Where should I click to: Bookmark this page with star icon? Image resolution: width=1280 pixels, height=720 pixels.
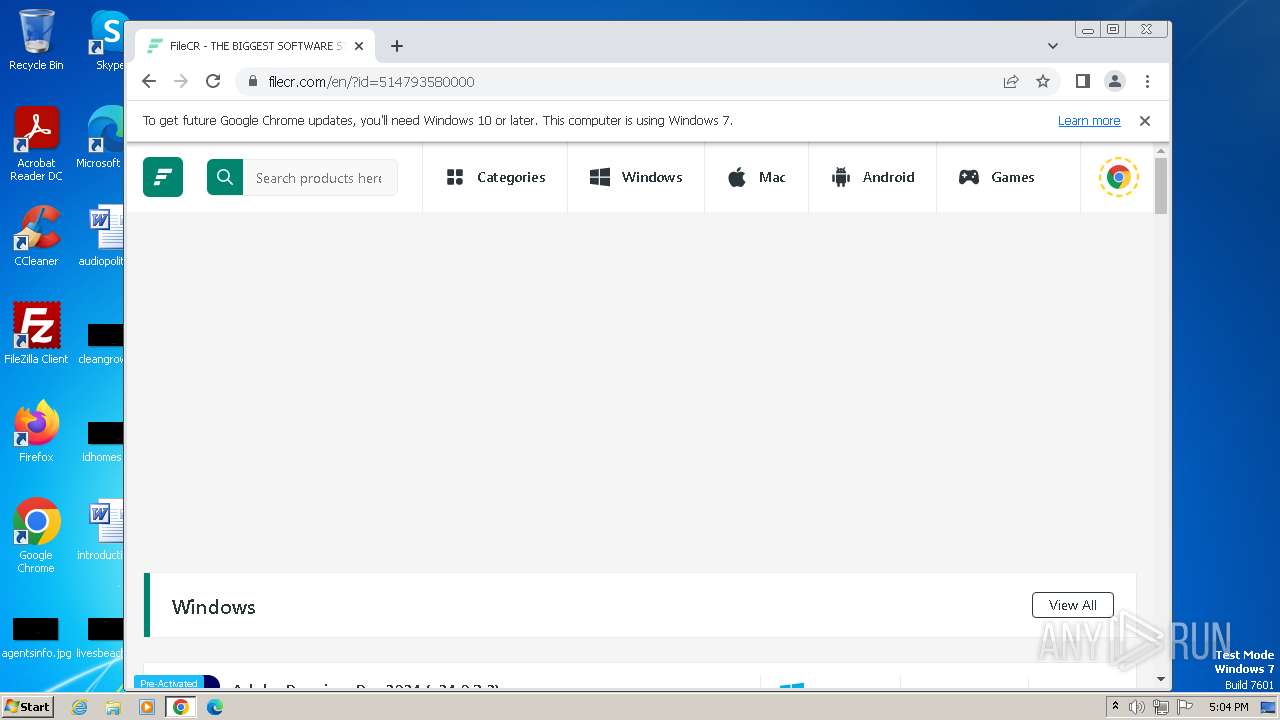pyautogui.click(x=1043, y=81)
